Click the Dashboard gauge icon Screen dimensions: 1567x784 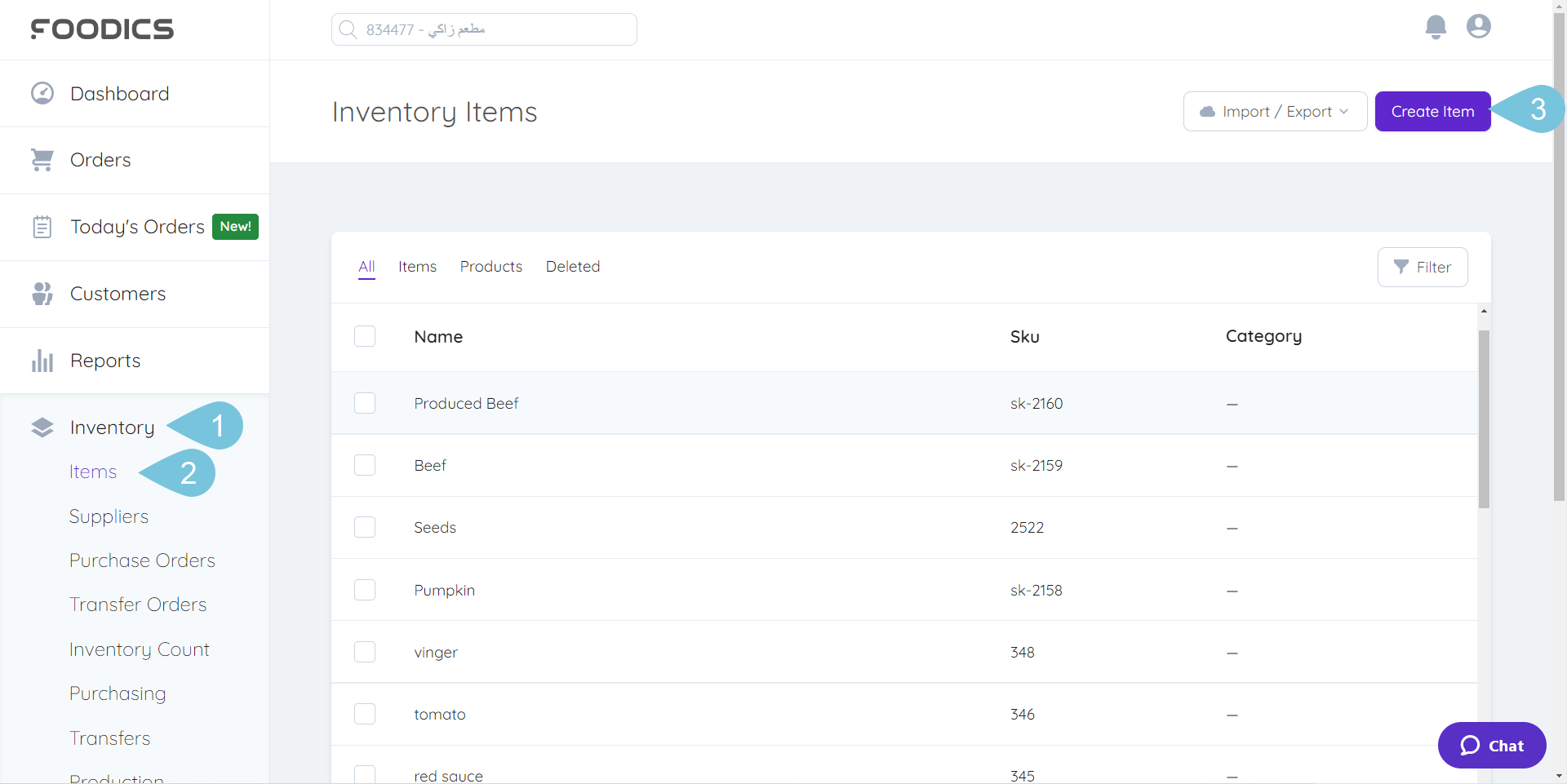pos(42,94)
